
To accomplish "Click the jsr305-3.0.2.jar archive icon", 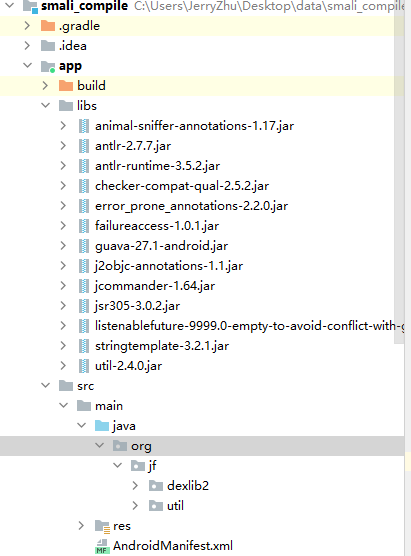I will tap(84, 306).
